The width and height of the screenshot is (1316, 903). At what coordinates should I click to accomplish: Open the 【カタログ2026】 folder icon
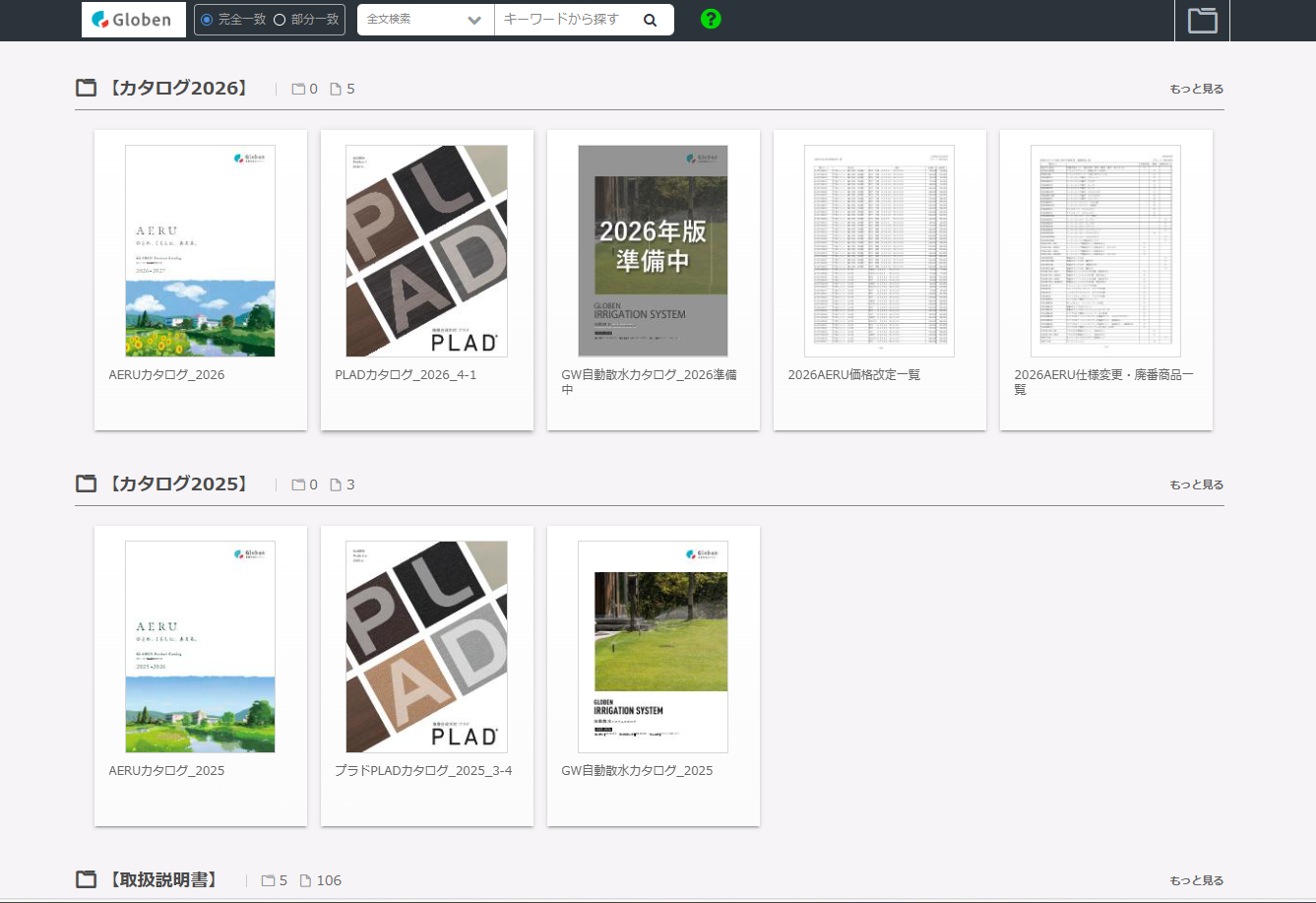[87, 88]
